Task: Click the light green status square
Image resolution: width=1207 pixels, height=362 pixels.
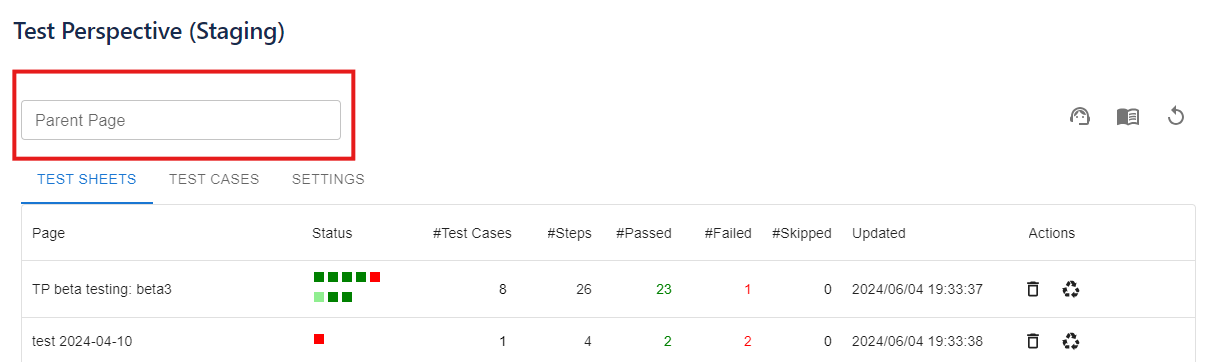Action: point(319,296)
